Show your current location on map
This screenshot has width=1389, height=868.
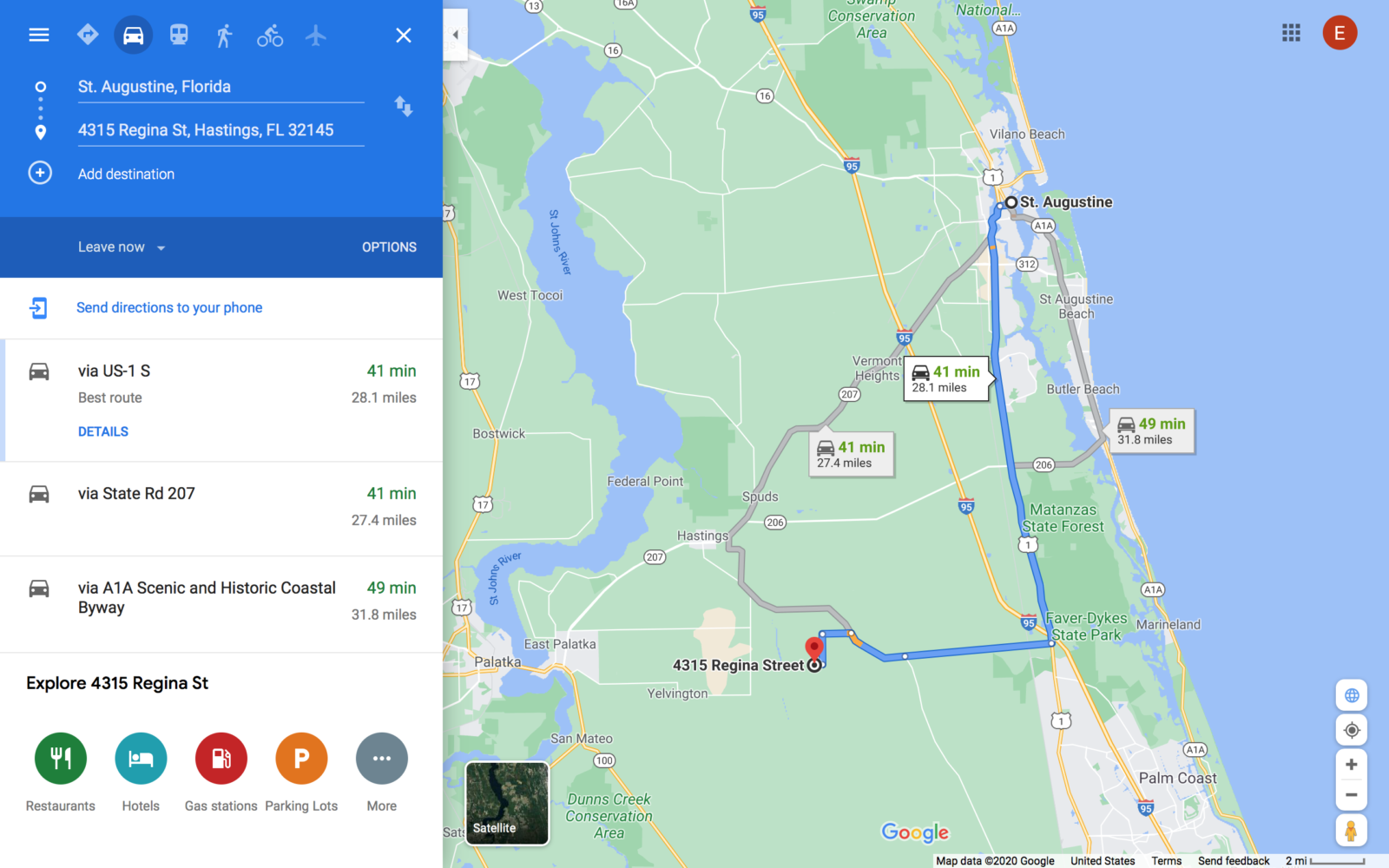point(1352,730)
